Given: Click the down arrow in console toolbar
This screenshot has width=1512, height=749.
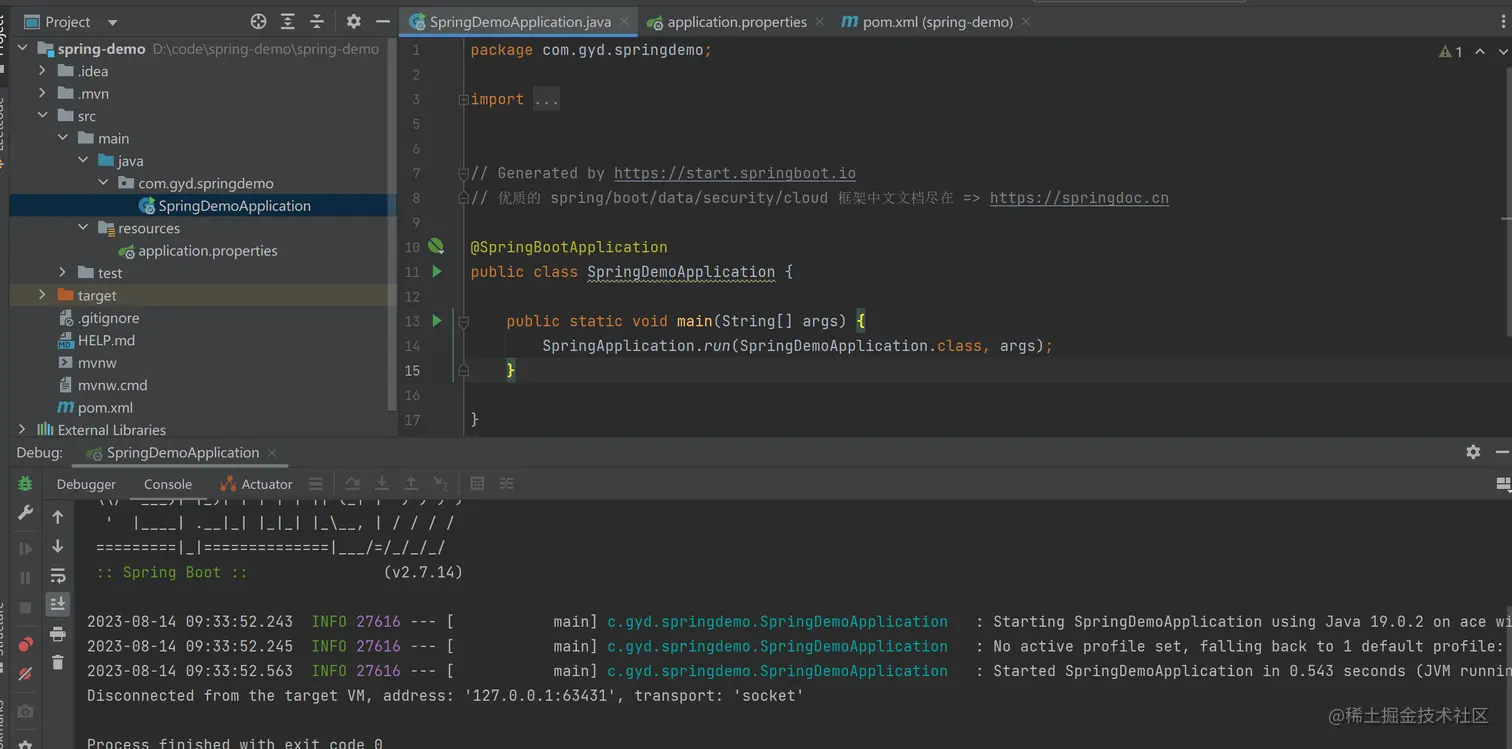Looking at the screenshot, I should (58, 546).
